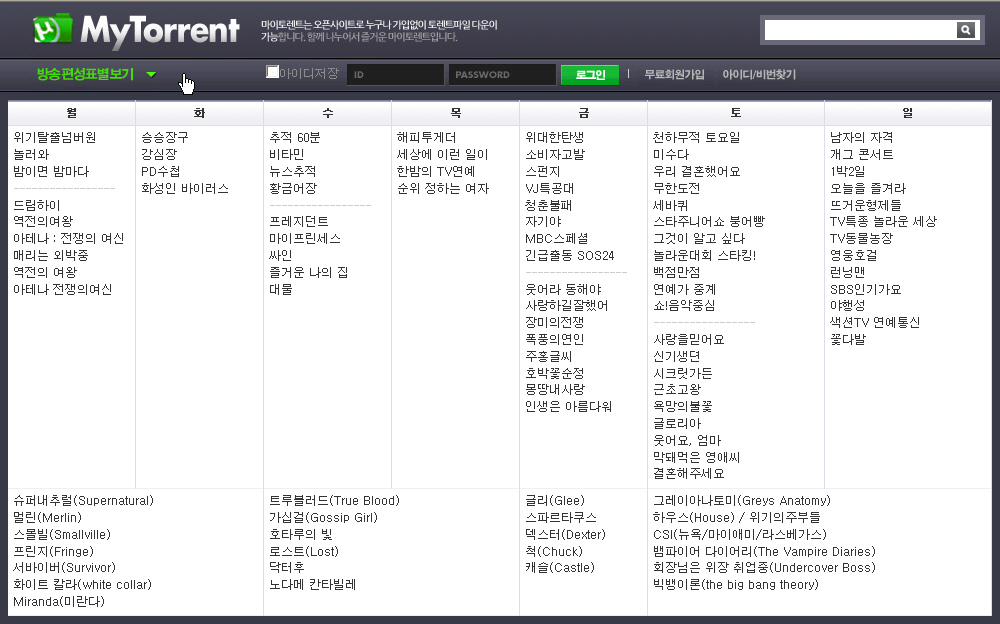The width and height of the screenshot is (1000, 624).
Task: Open the PD수첩 link
Action: 161,172
